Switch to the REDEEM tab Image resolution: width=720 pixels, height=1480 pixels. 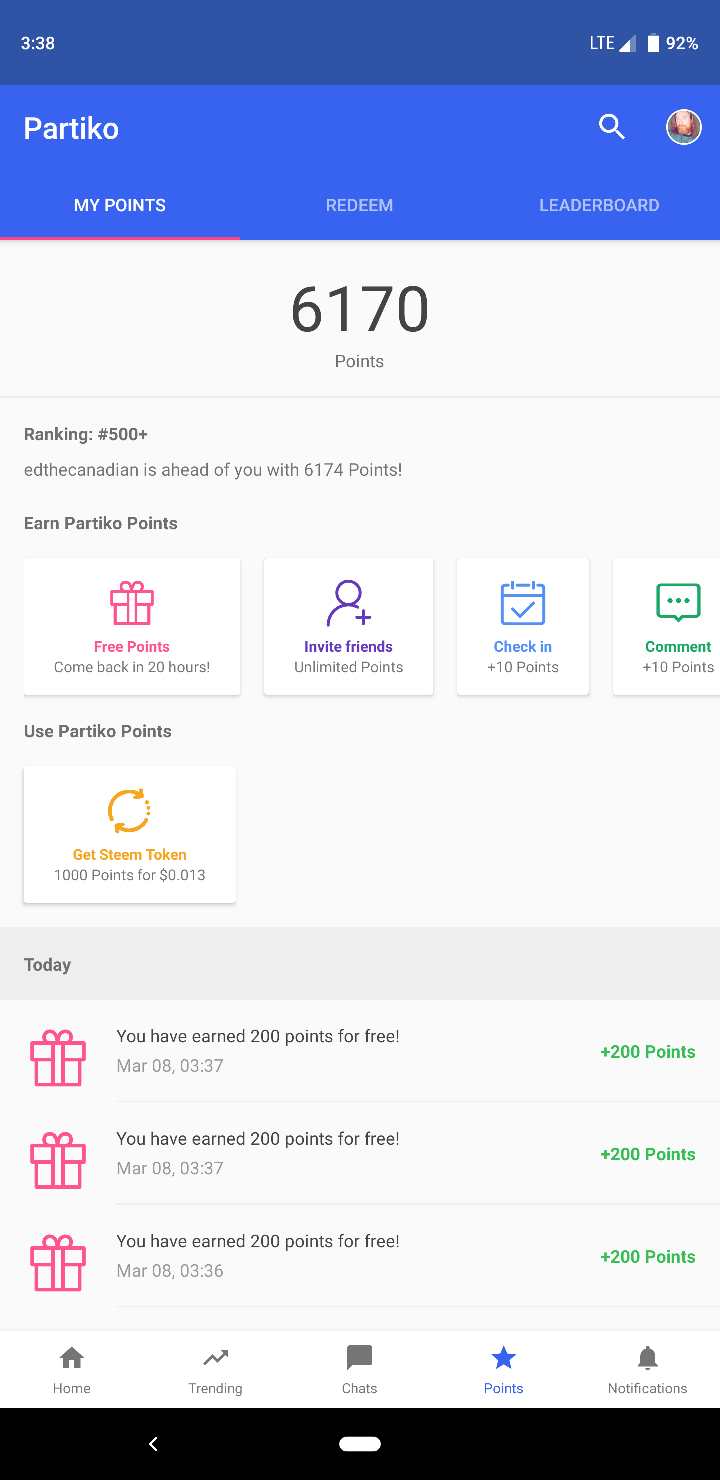[359, 205]
